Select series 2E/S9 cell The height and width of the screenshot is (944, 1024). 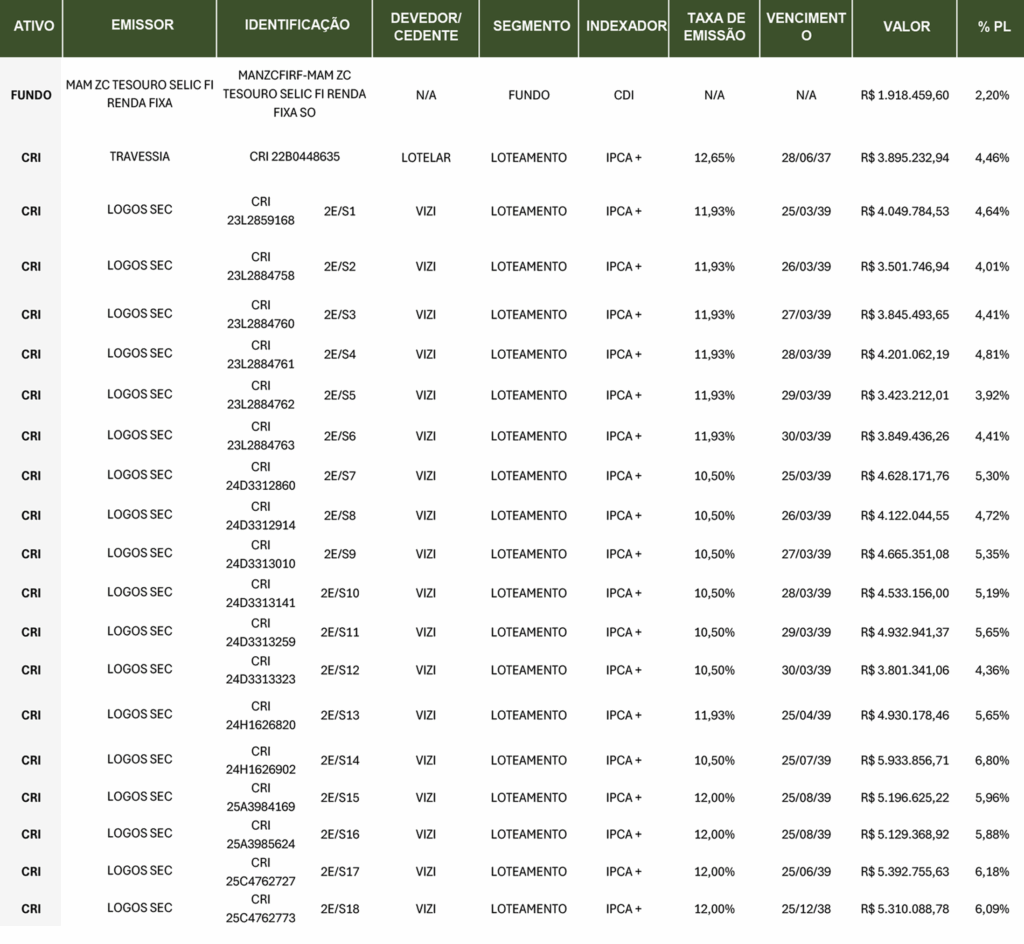pyautogui.click(x=340, y=554)
